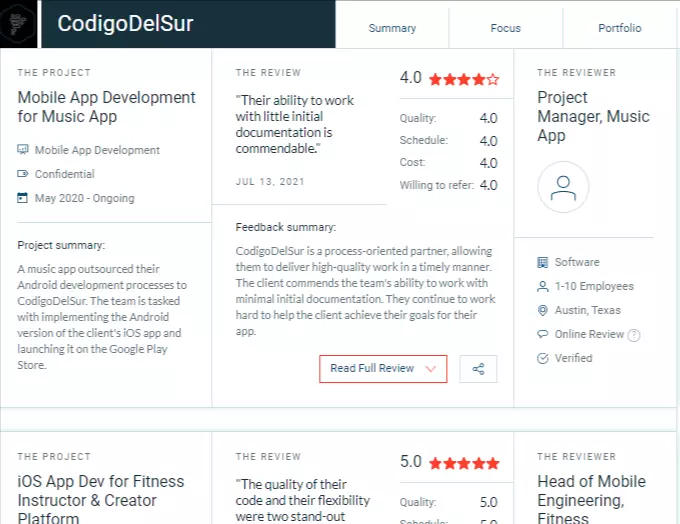Image resolution: width=680 pixels, height=524 pixels.
Task: Click the 'Online Review' label
Action: pyautogui.click(x=589, y=334)
